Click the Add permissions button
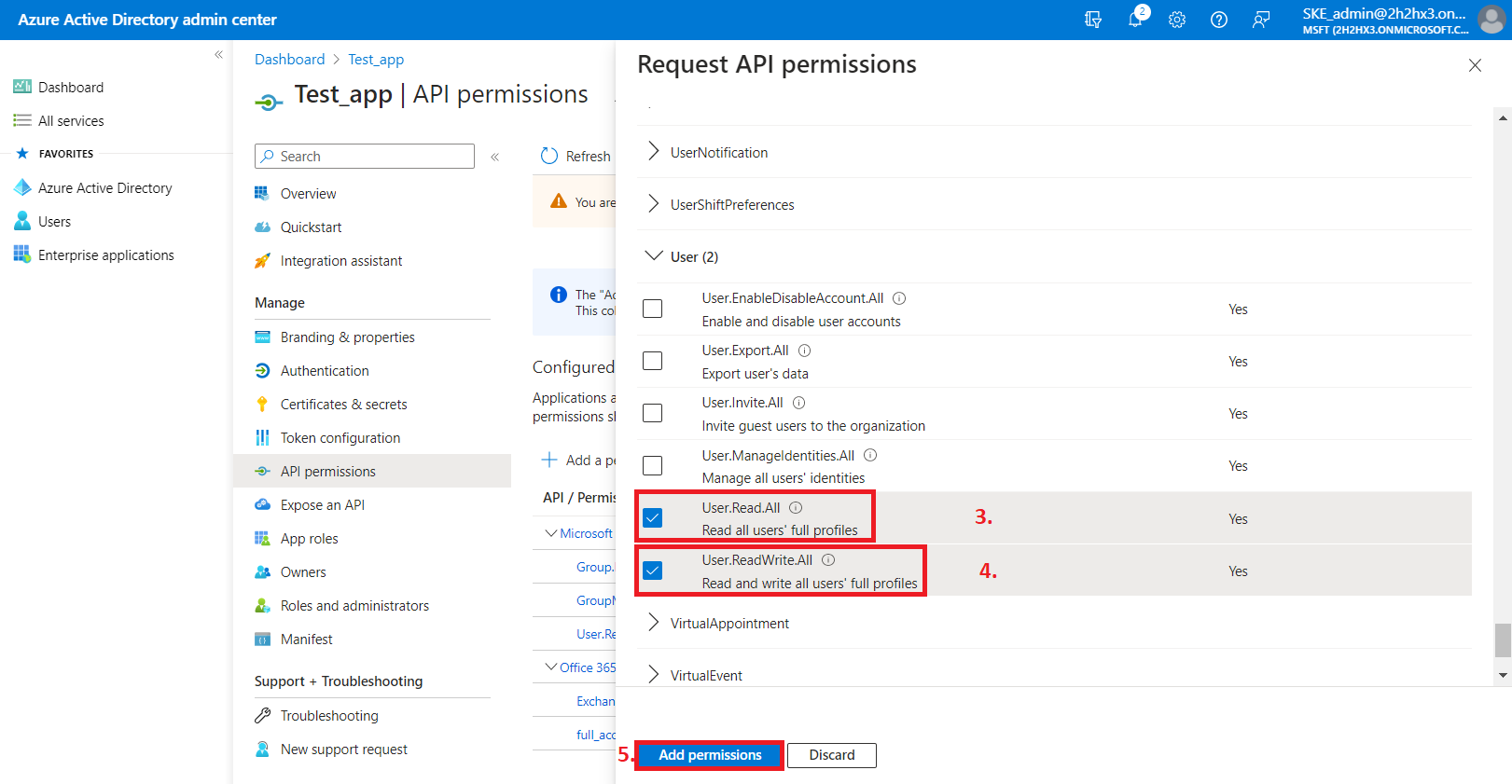The height and width of the screenshot is (784, 1512). coord(710,755)
